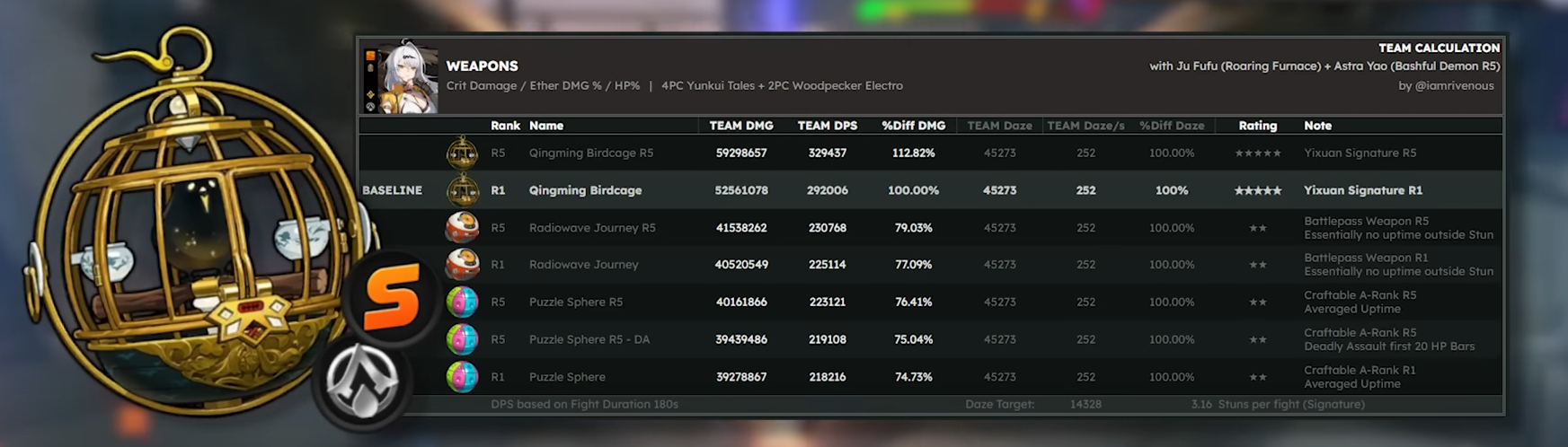The width and height of the screenshot is (1568, 447).
Task: Click the Puzzle Sphere R1 weapon icon
Action: 462,377
